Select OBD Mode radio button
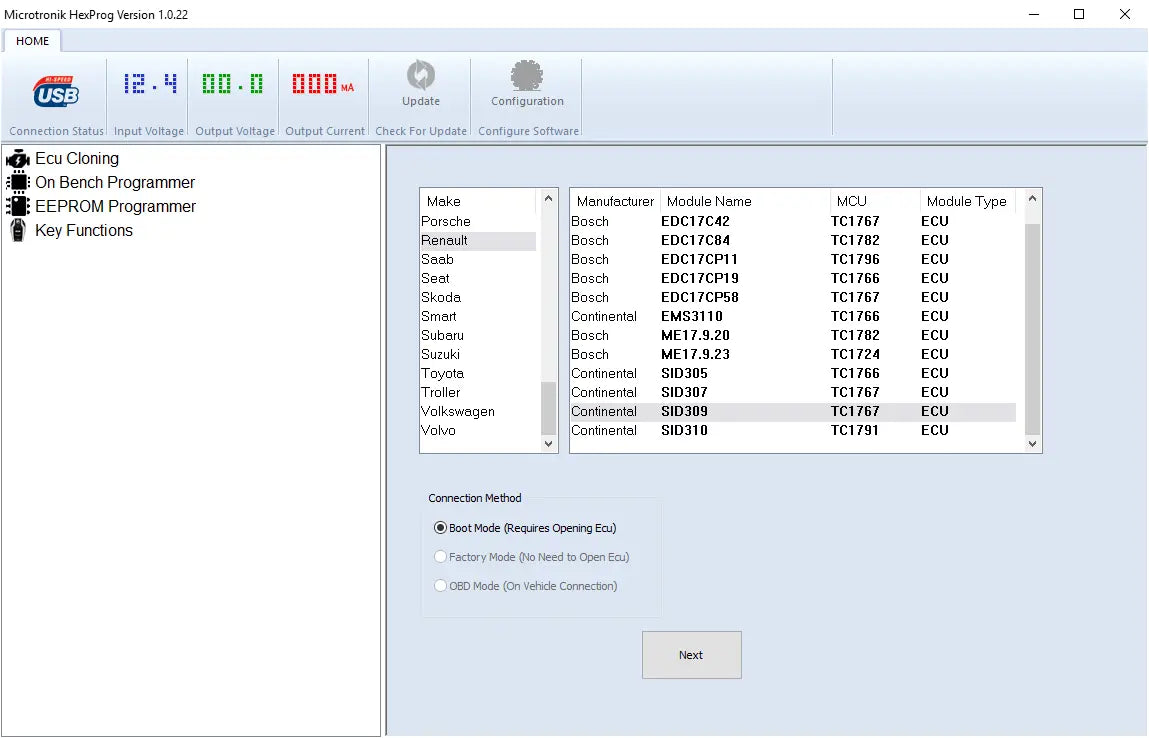 [x=441, y=586]
